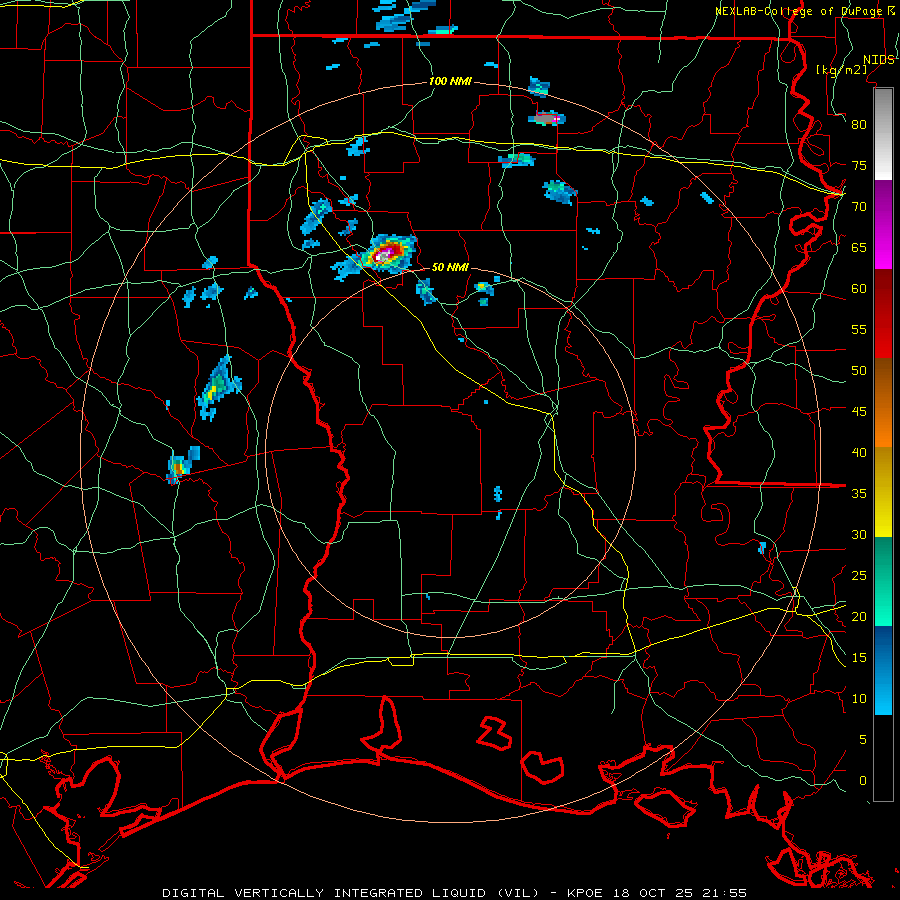Select the 5 value on the scale
The image size is (900, 900).
(x=863, y=740)
